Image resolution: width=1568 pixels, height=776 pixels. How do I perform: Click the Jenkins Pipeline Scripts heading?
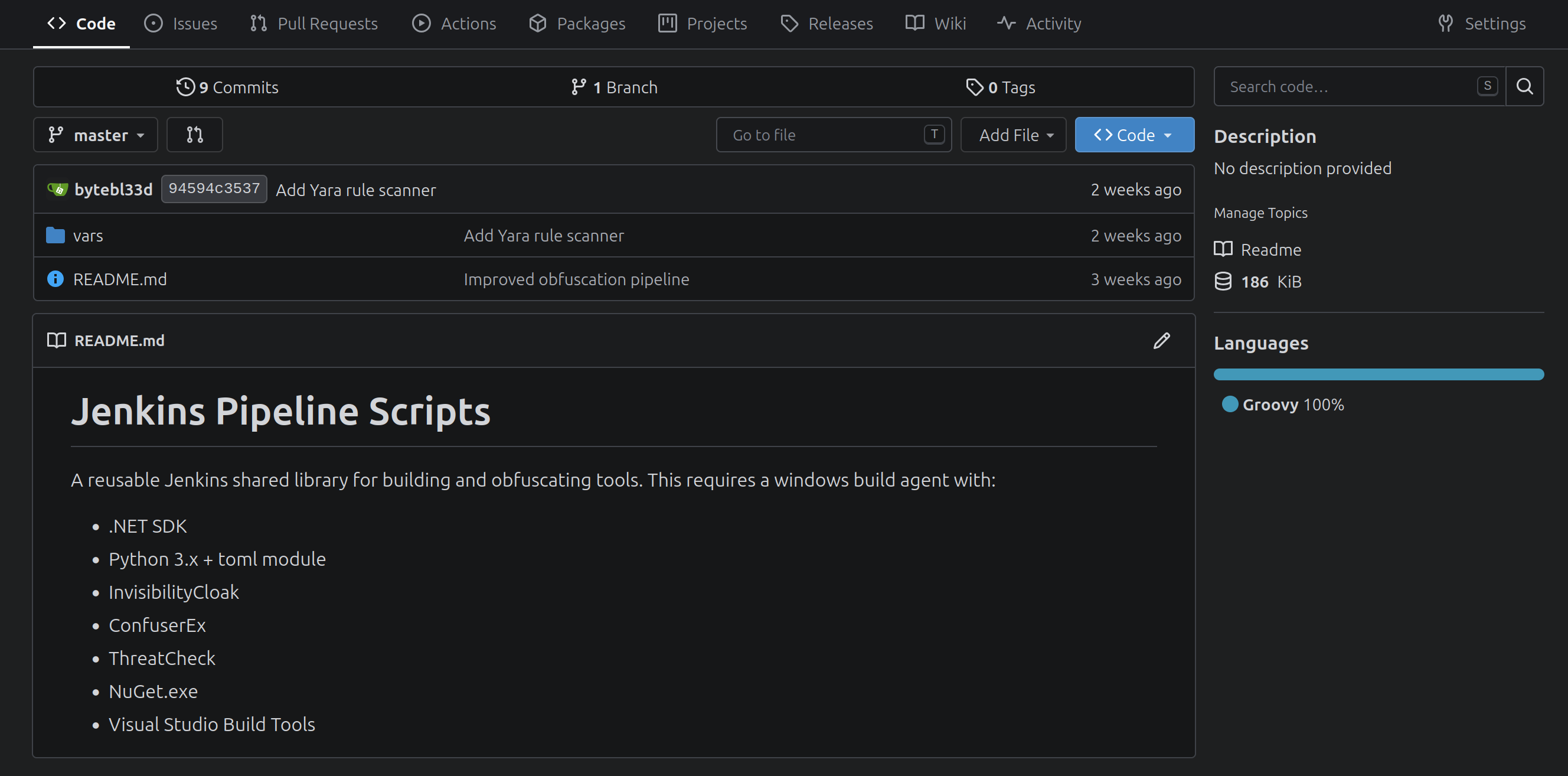coord(280,411)
